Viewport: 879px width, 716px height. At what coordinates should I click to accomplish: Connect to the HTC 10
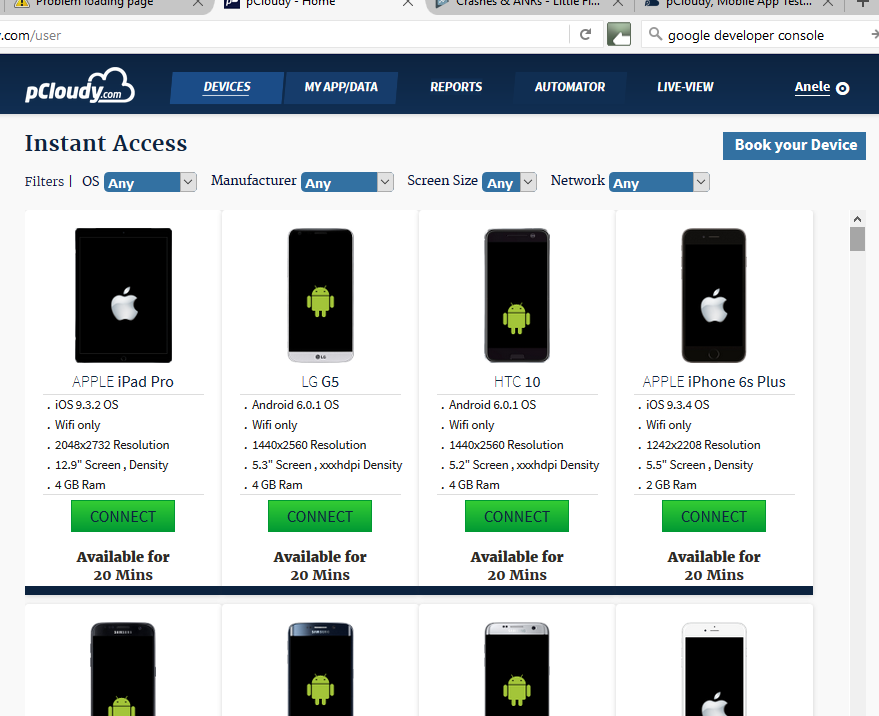coord(517,516)
